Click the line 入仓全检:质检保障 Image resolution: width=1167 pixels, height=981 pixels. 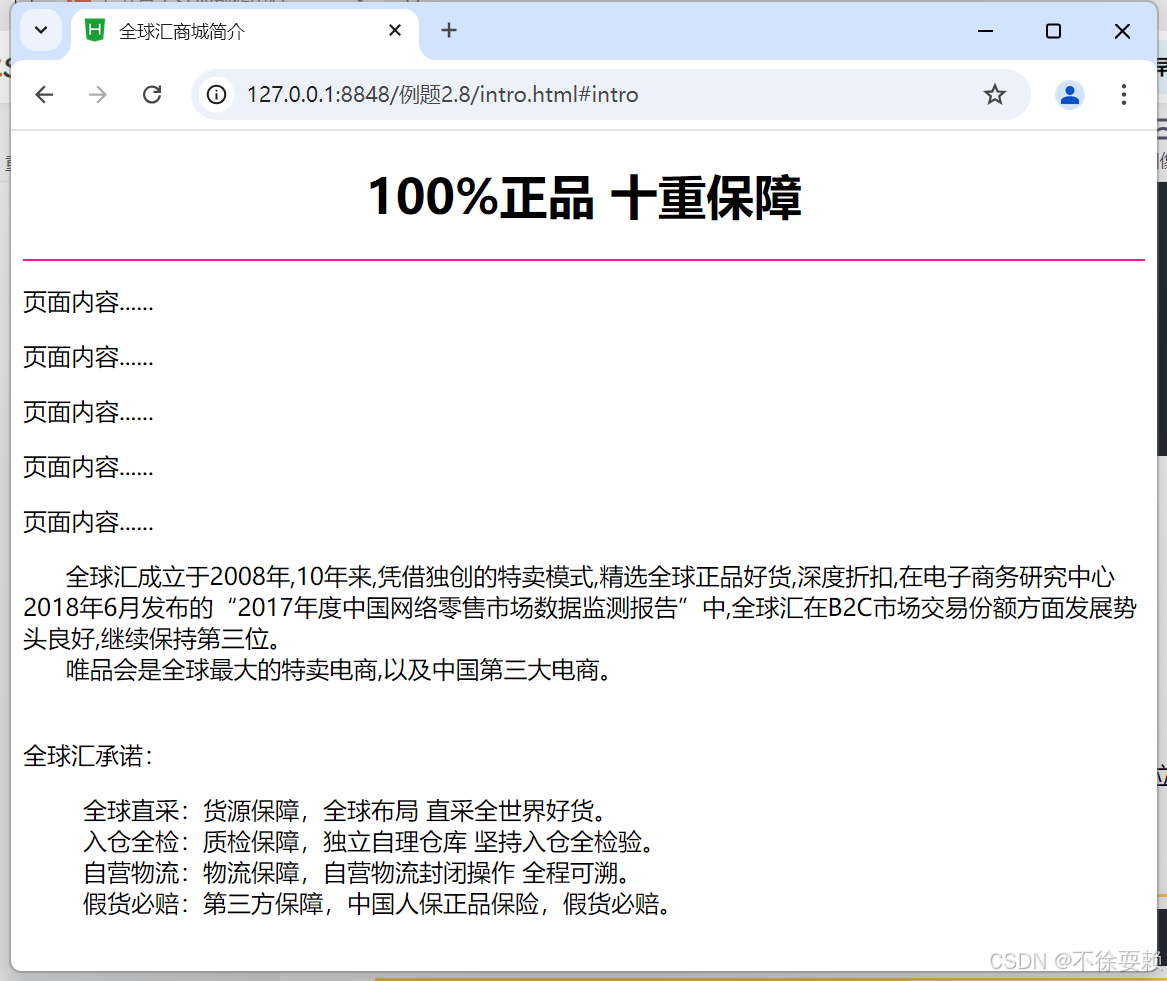(x=369, y=842)
